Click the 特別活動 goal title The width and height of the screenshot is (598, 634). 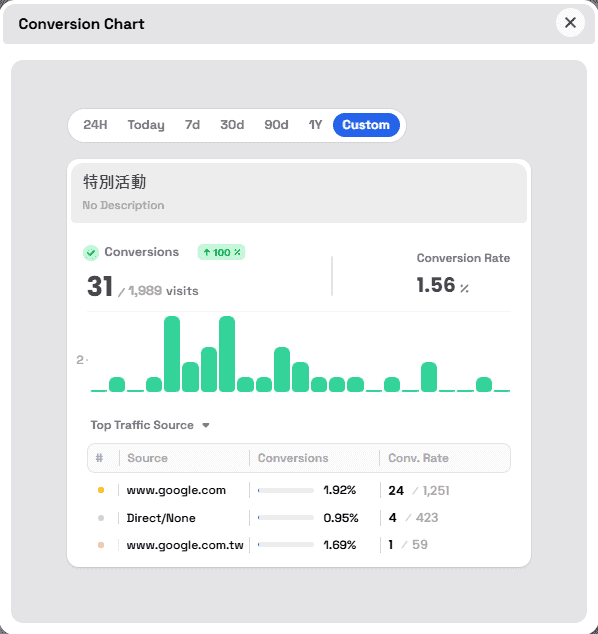tap(114, 182)
